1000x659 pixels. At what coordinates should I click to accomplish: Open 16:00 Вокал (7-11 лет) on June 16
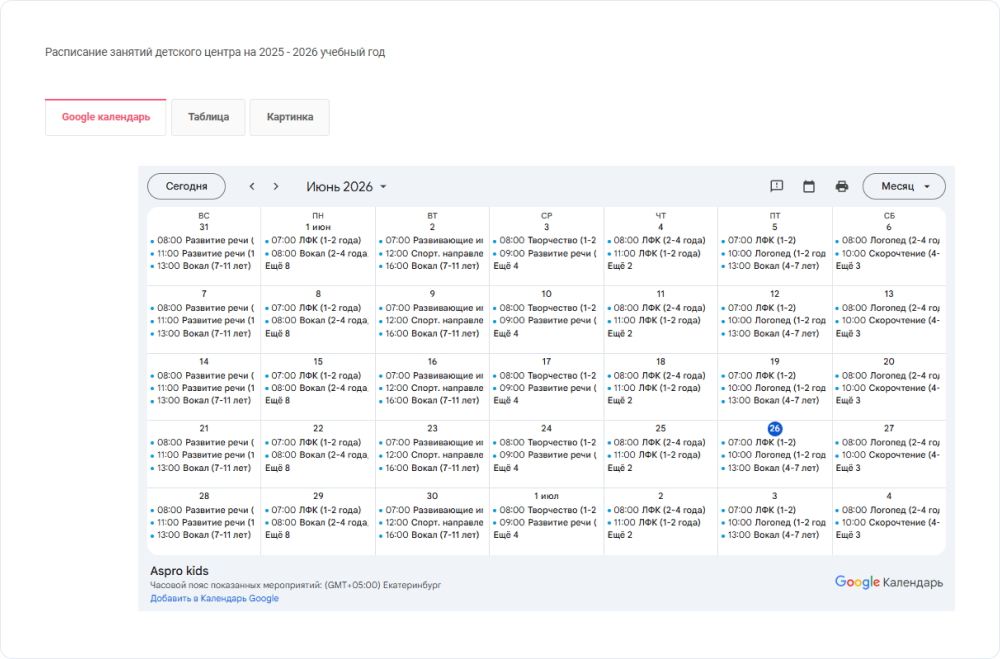pos(431,401)
